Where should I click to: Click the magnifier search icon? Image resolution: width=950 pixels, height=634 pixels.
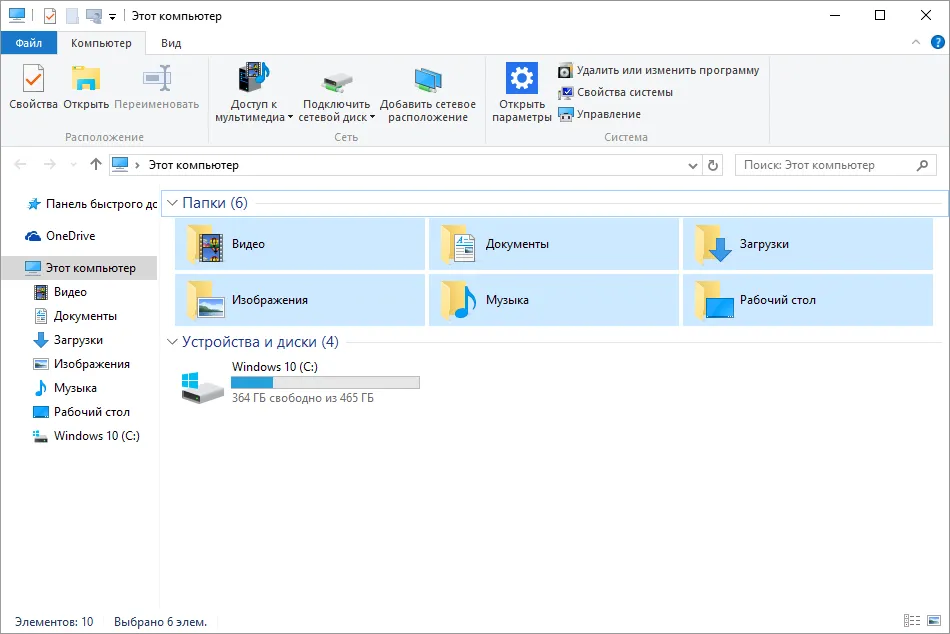click(x=922, y=165)
